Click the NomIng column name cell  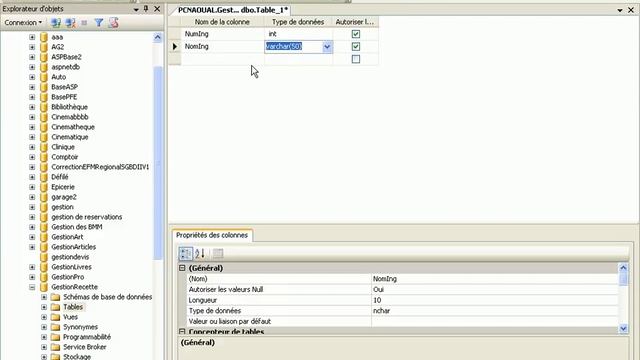[x=222, y=47]
